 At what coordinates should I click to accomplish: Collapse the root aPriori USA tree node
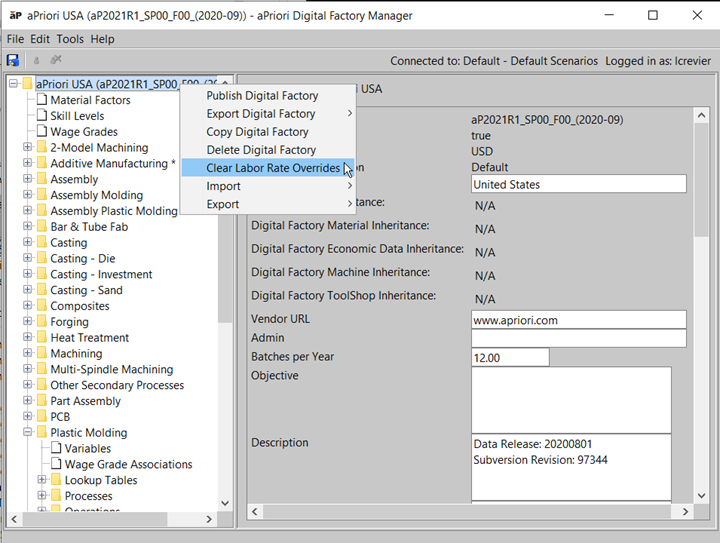click(13, 84)
